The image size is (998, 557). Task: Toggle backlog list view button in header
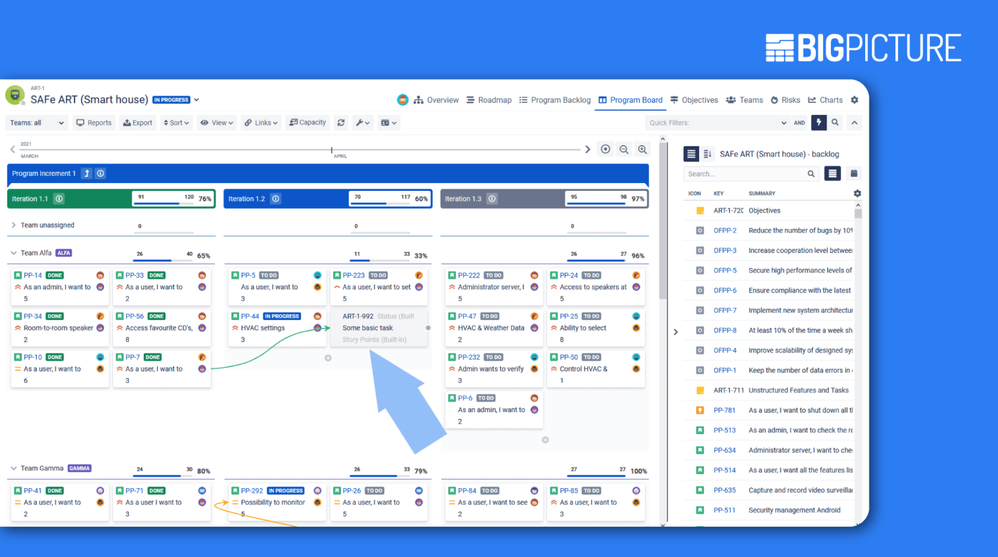[x=691, y=153]
